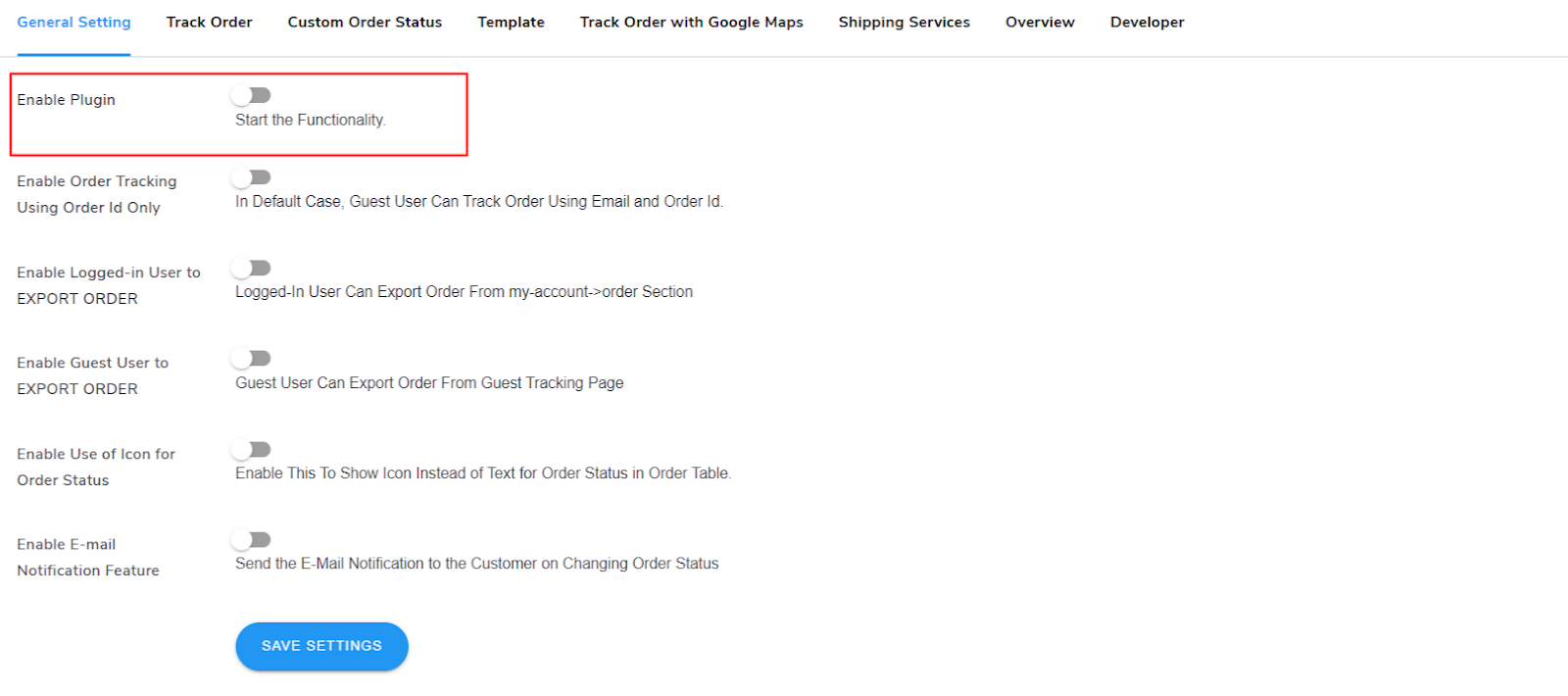Turn on Enable Order Tracking Using Order Id Only
Viewport: 1568px width, 696px height.
pyautogui.click(x=251, y=177)
